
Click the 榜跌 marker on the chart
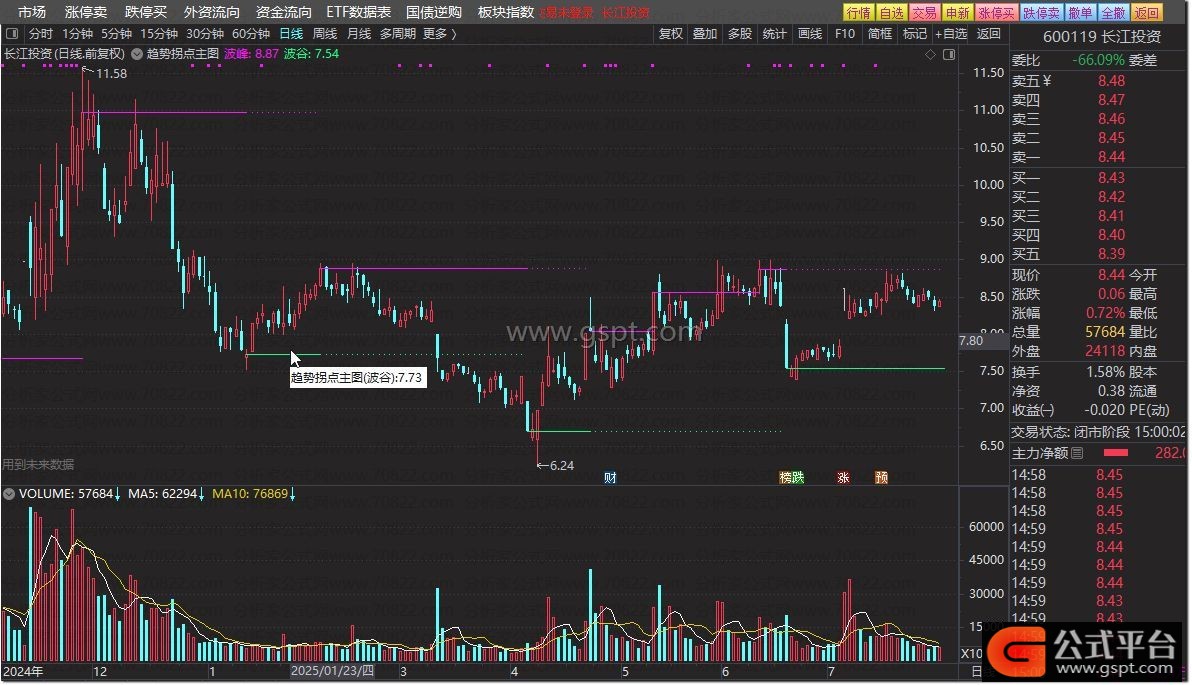click(x=791, y=477)
